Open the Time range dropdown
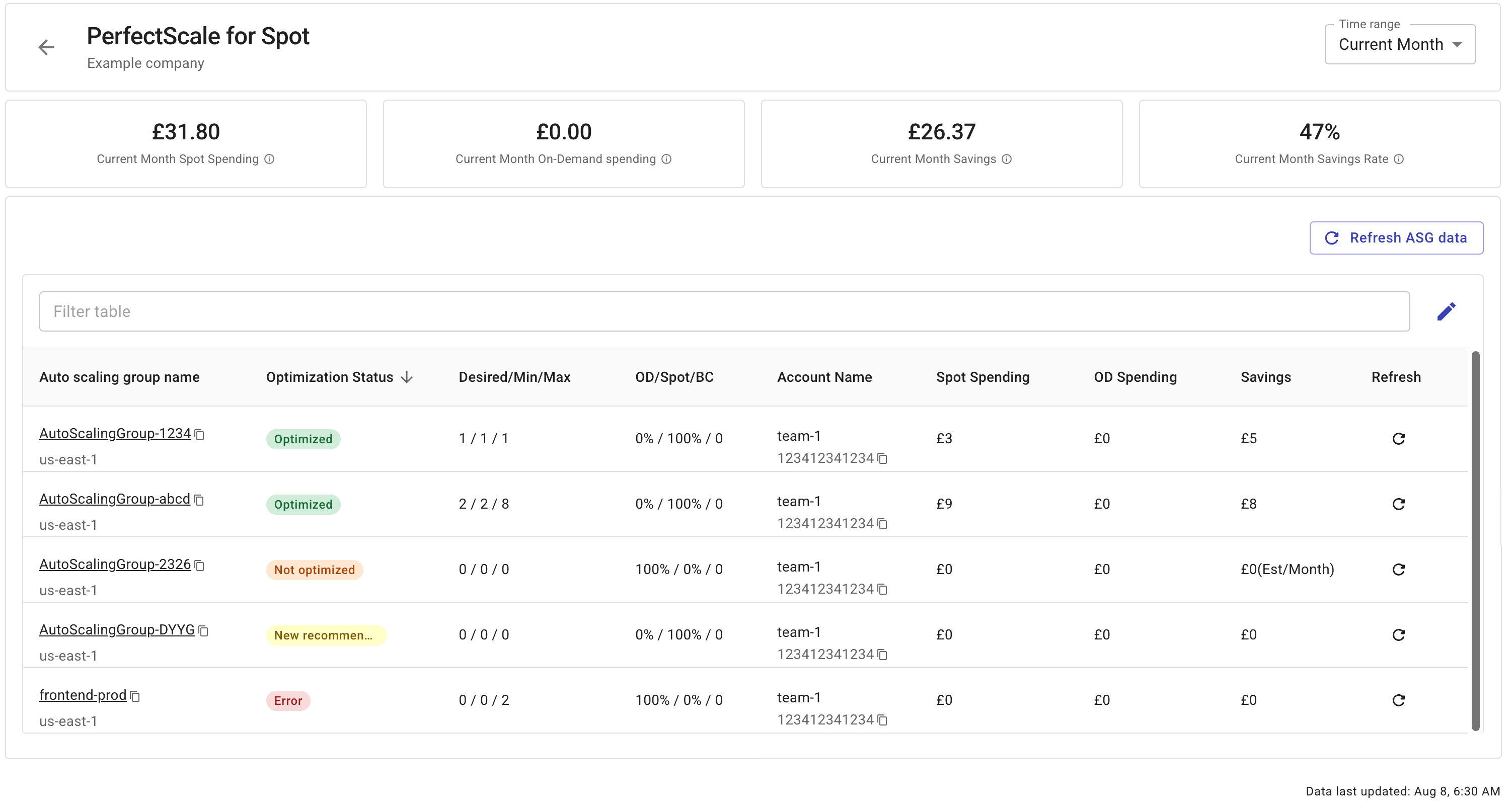1512x807 pixels. point(1400,45)
